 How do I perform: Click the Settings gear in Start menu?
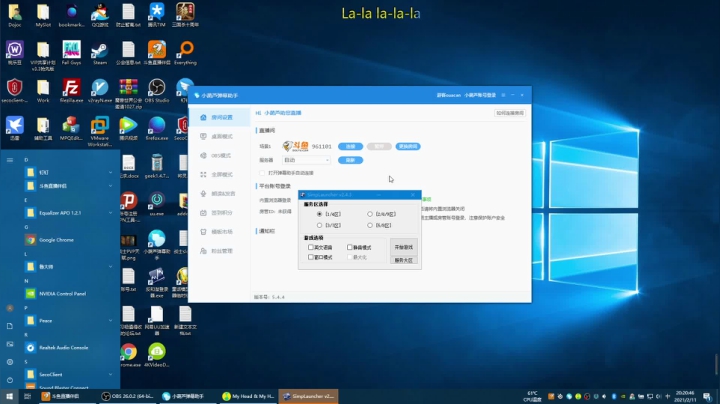10,362
